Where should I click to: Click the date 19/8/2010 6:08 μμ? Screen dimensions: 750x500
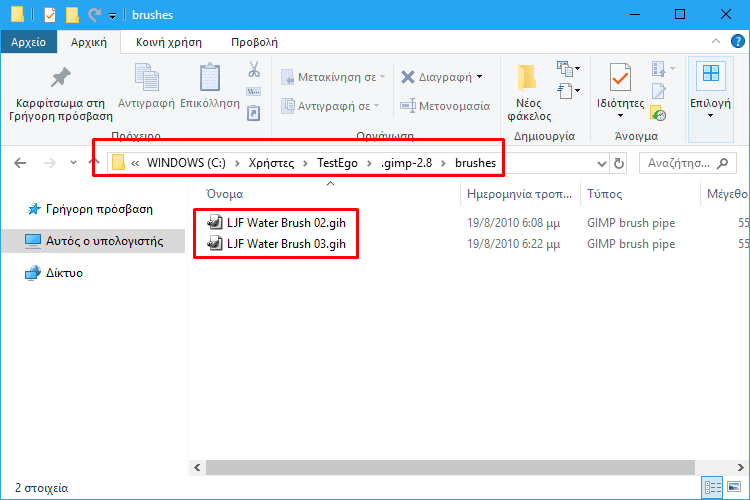513,223
